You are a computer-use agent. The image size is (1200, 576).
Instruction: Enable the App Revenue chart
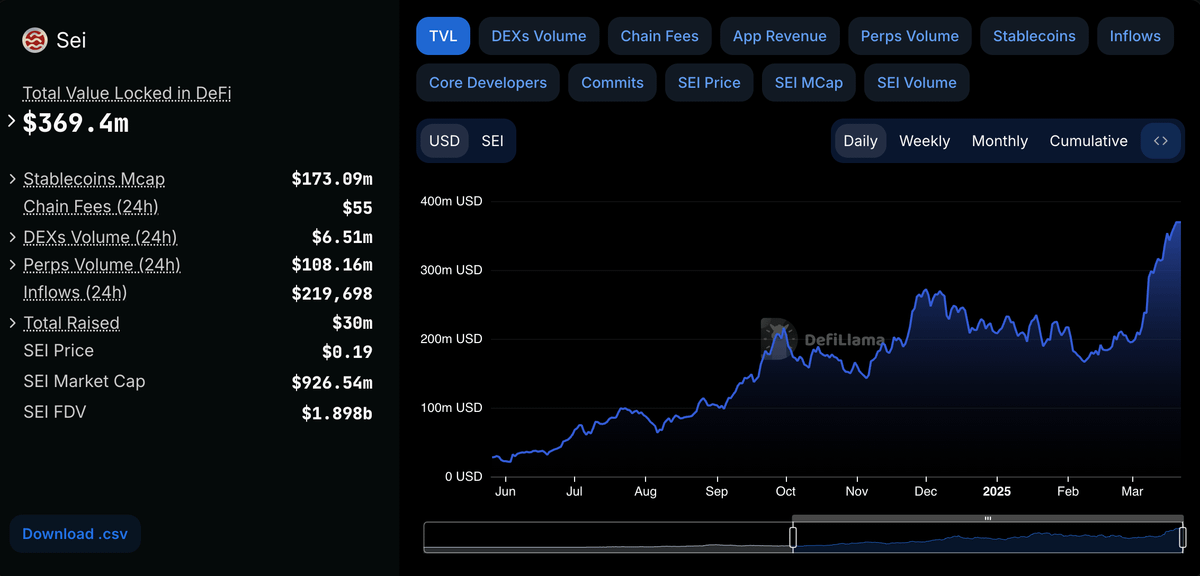[780, 36]
